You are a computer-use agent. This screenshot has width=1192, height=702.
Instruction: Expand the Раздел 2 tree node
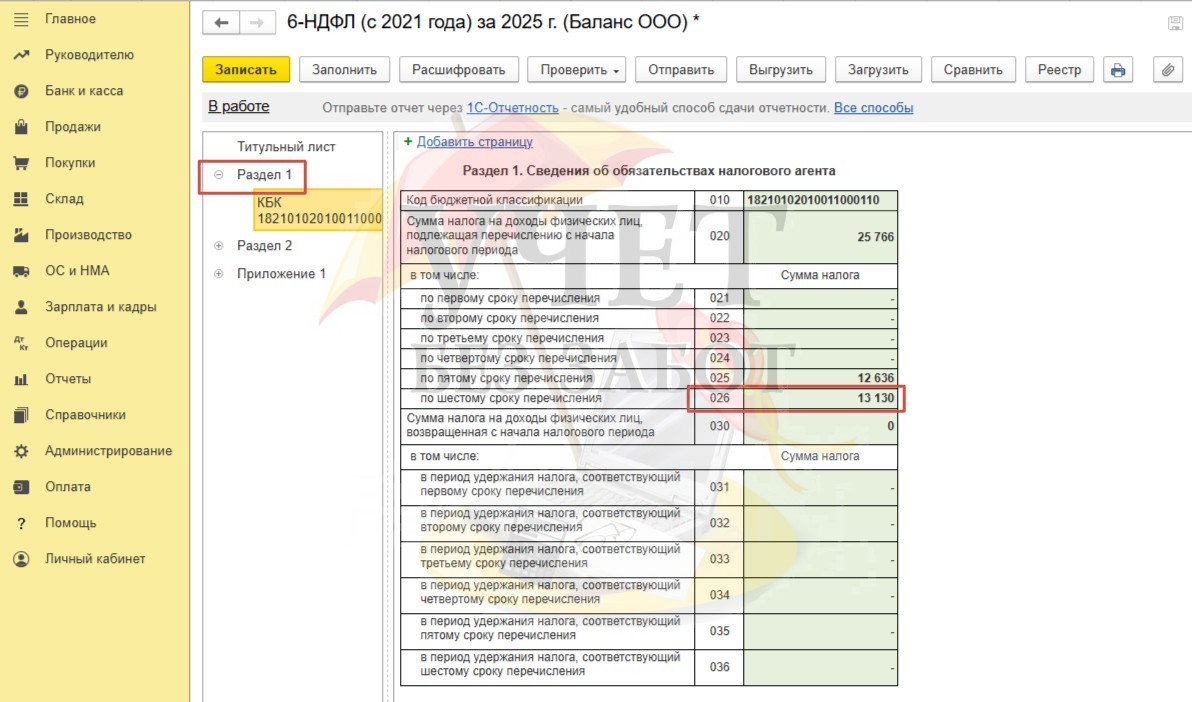218,246
